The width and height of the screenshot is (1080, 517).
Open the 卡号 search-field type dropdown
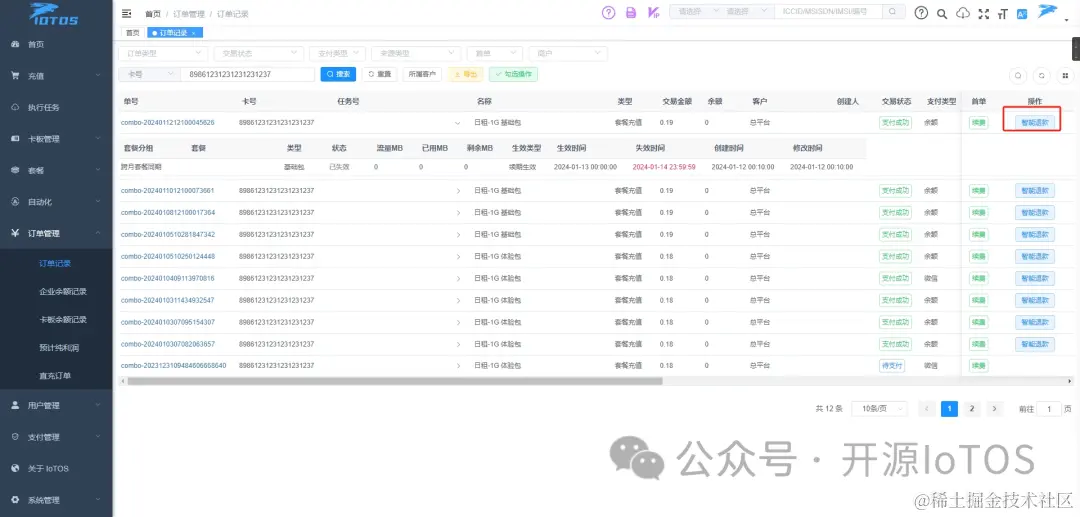coord(149,74)
